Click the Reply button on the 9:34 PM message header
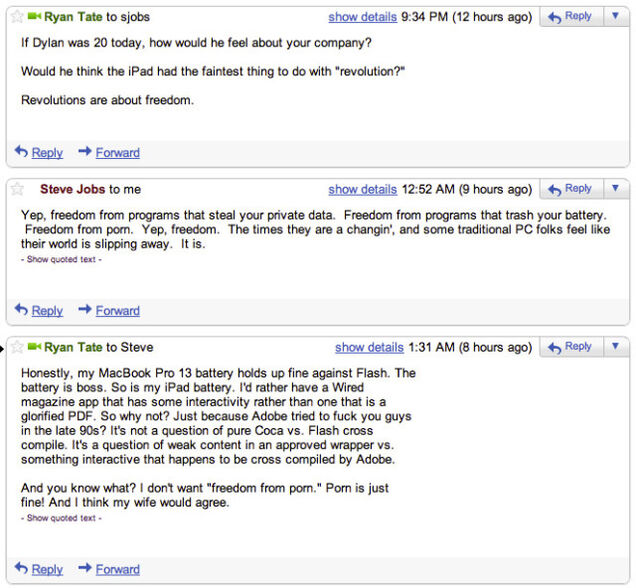This screenshot has height=588, width=636. click(x=571, y=17)
